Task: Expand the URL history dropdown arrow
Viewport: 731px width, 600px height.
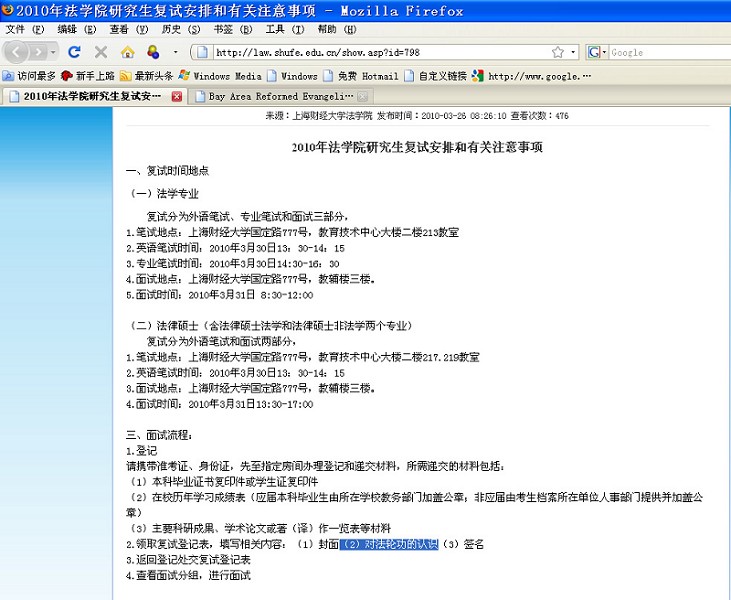Action: (x=572, y=52)
